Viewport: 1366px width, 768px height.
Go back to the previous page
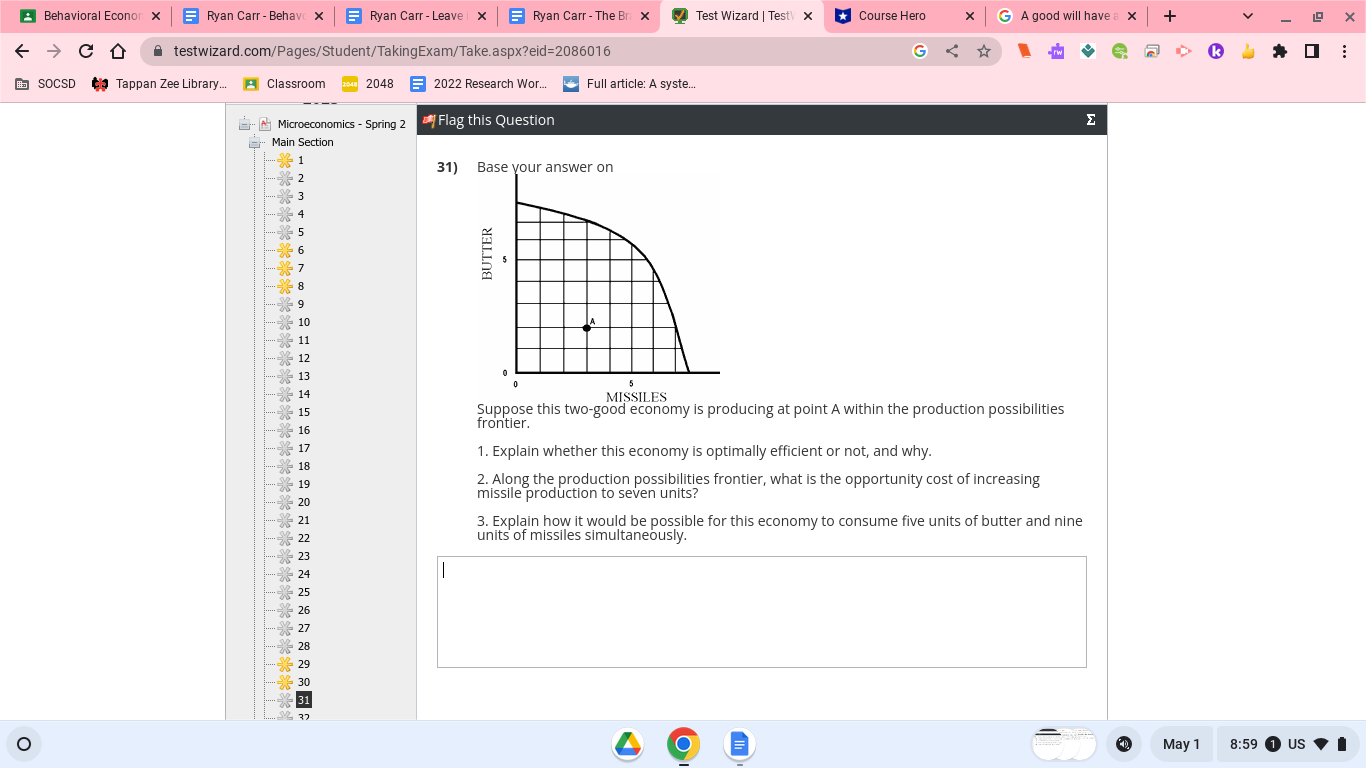point(22,51)
